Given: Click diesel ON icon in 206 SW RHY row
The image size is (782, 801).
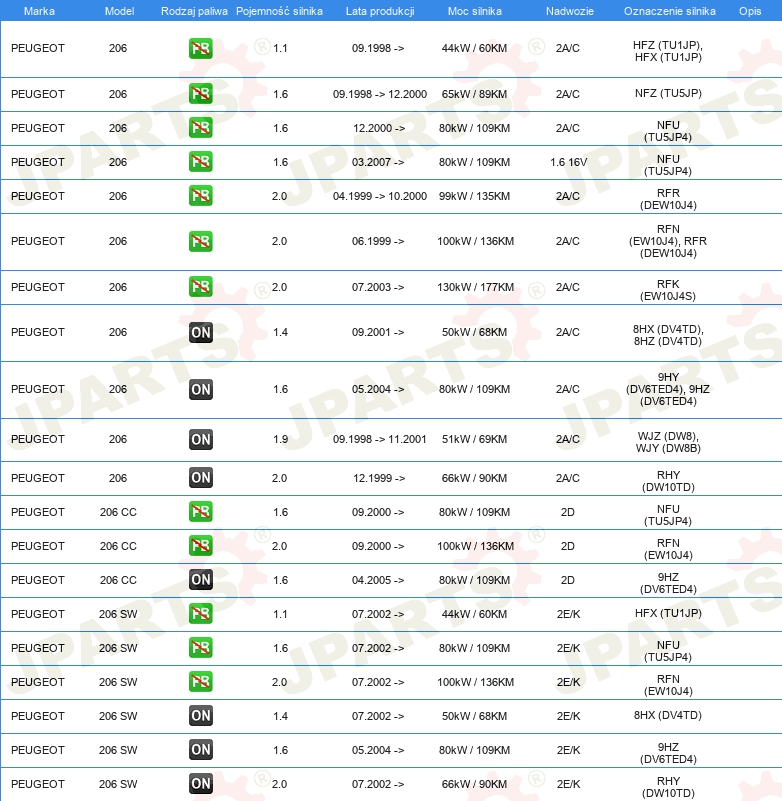Looking at the screenshot, I should coord(201,784).
